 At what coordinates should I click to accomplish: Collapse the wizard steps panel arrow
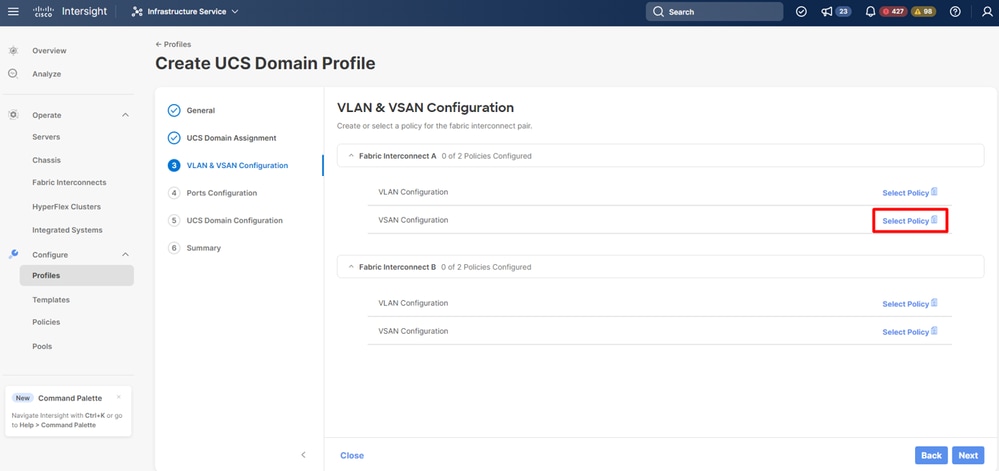[303, 454]
